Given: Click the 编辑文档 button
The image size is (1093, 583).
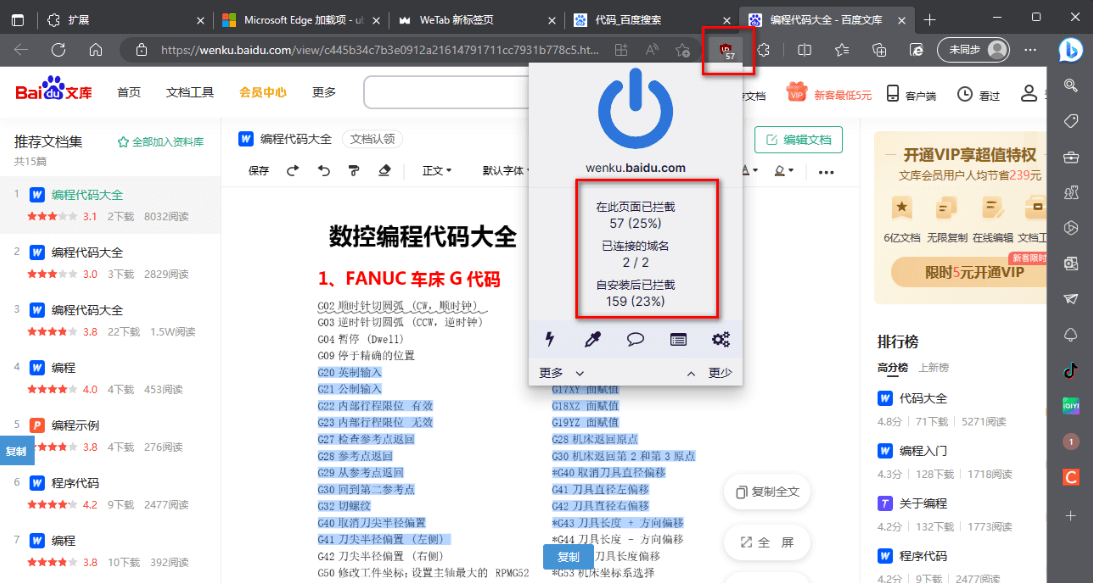Looking at the screenshot, I should (799, 139).
